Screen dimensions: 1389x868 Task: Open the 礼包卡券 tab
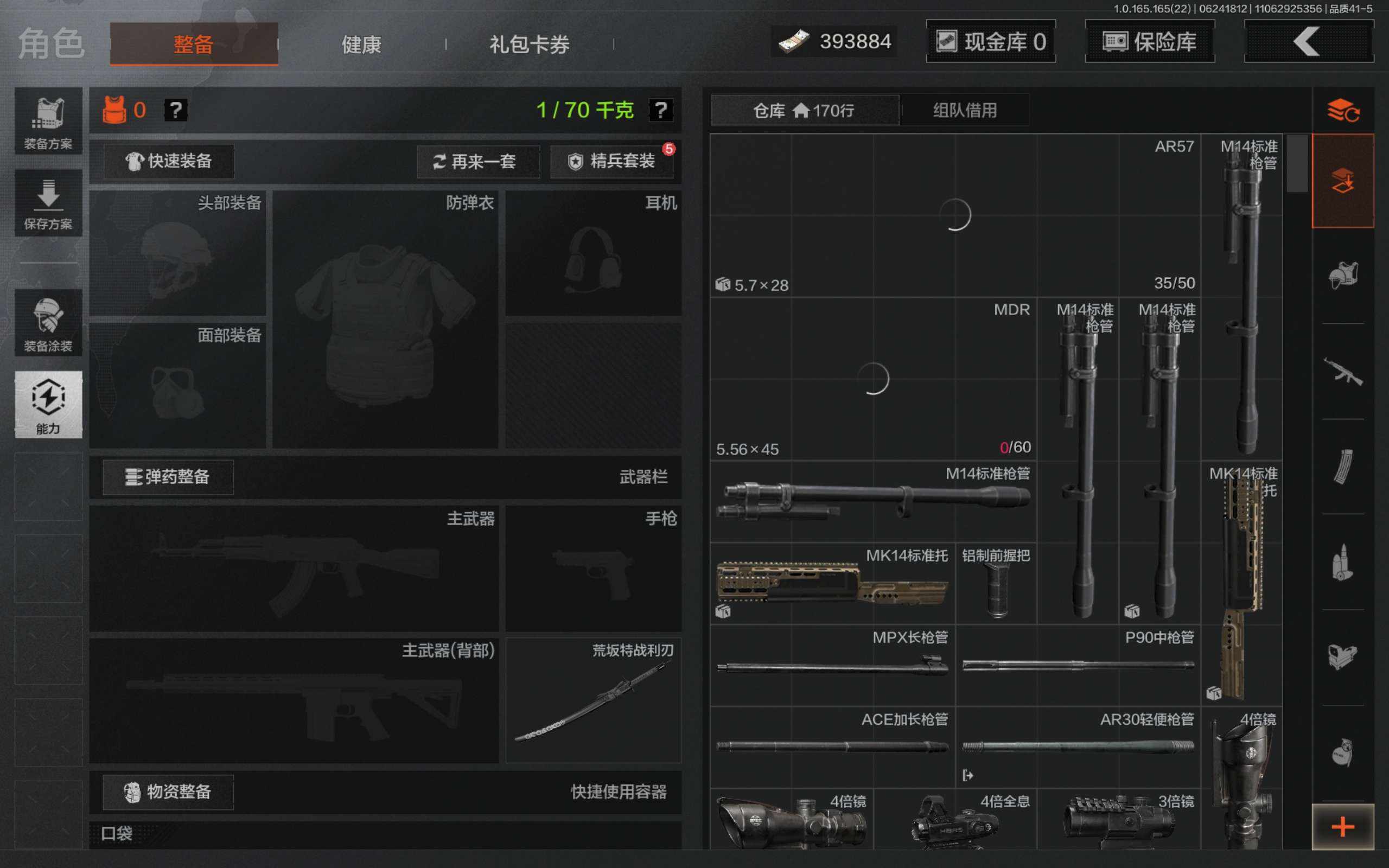click(x=529, y=44)
